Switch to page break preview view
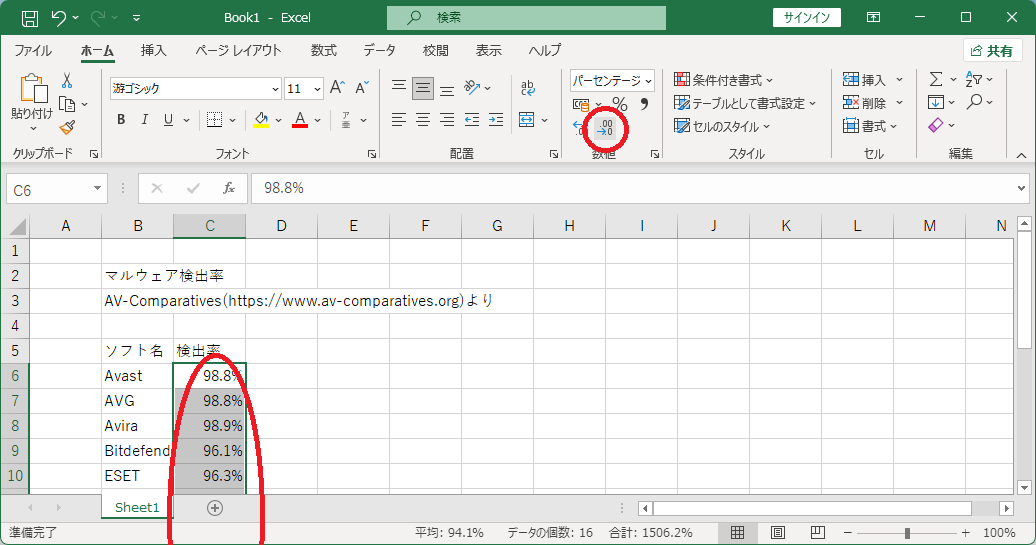 pos(817,532)
